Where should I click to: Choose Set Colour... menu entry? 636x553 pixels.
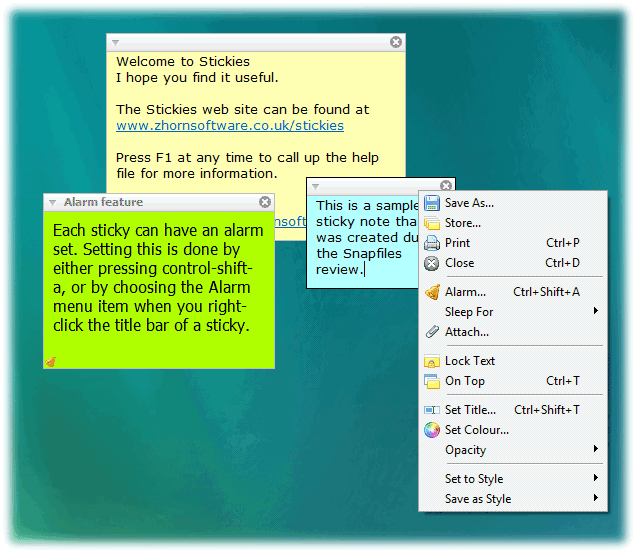[x=513, y=430]
